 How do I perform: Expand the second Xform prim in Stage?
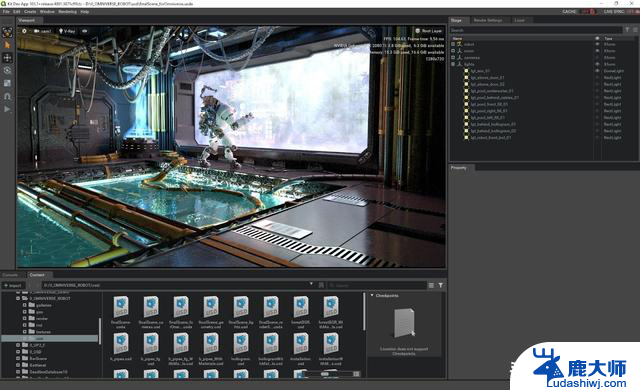tap(453, 51)
